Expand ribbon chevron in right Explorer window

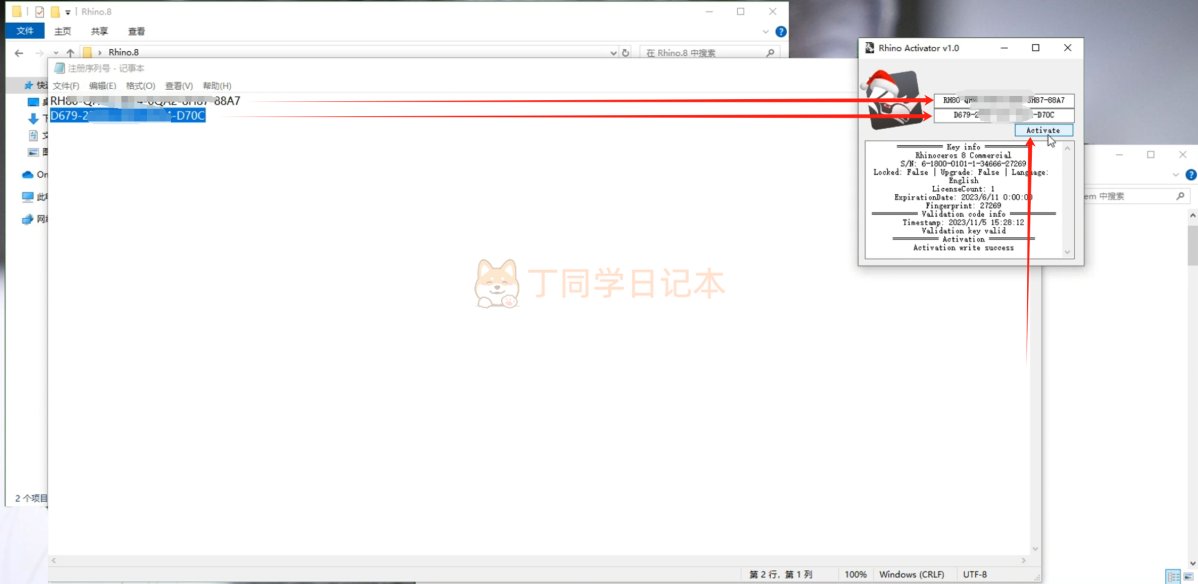coord(1177,175)
